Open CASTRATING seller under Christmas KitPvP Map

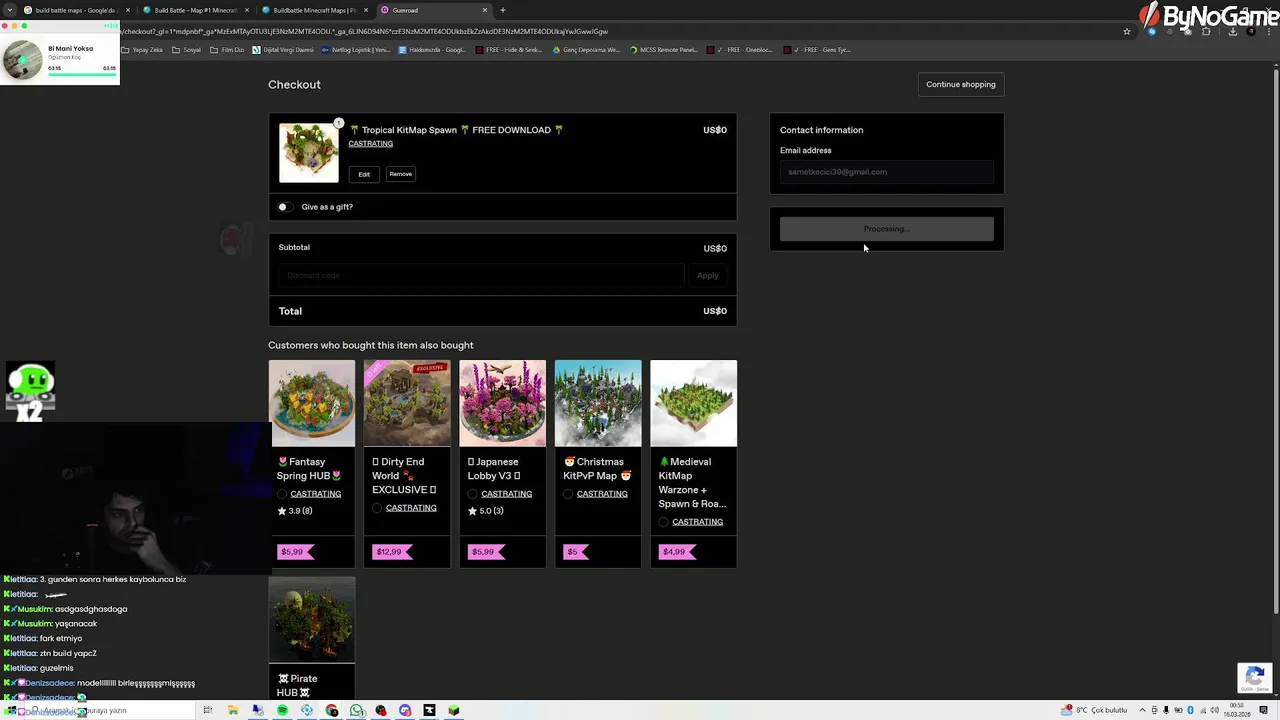(602, 494)
